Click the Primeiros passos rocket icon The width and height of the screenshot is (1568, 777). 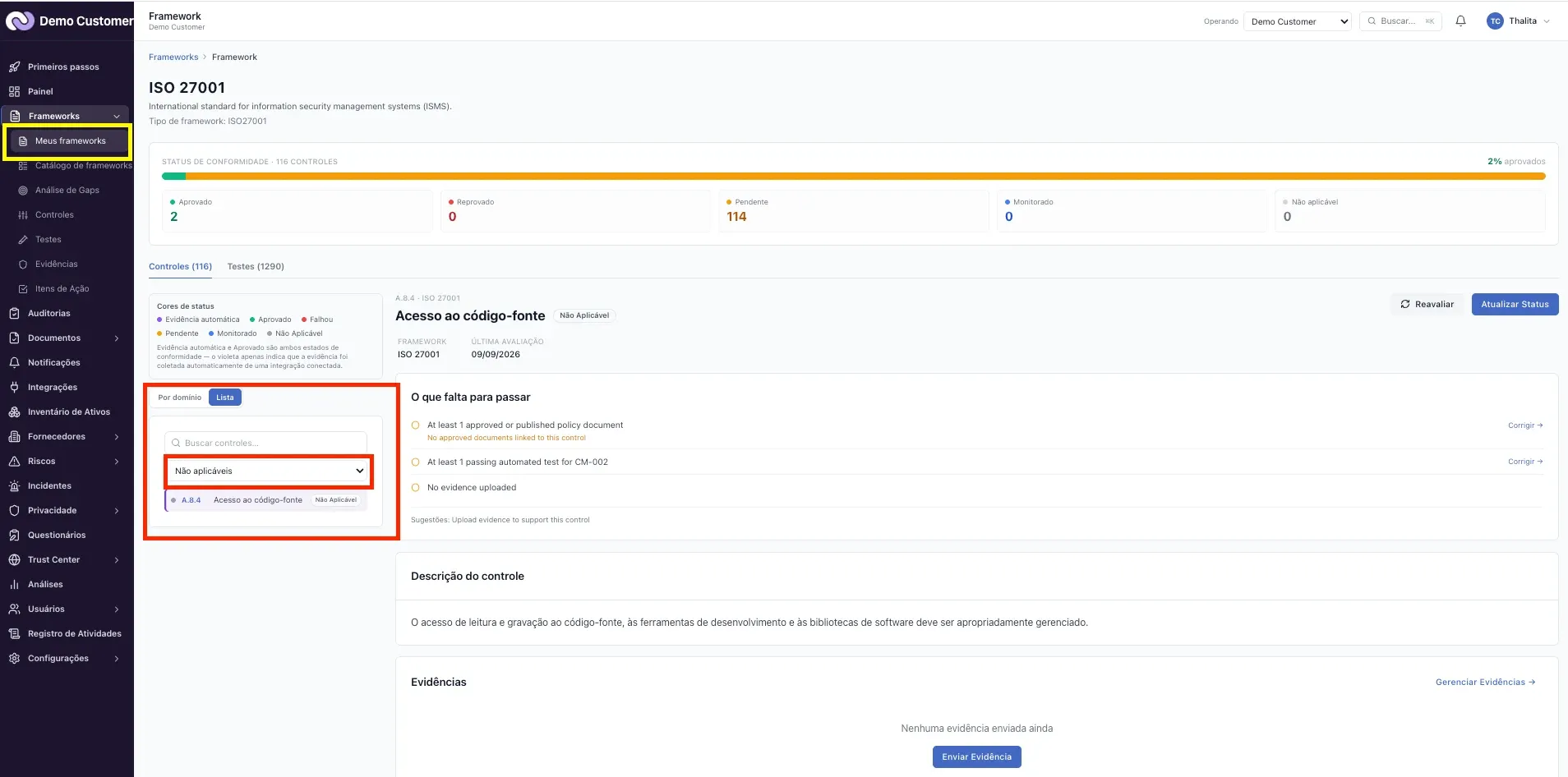[x=14, y=67]
